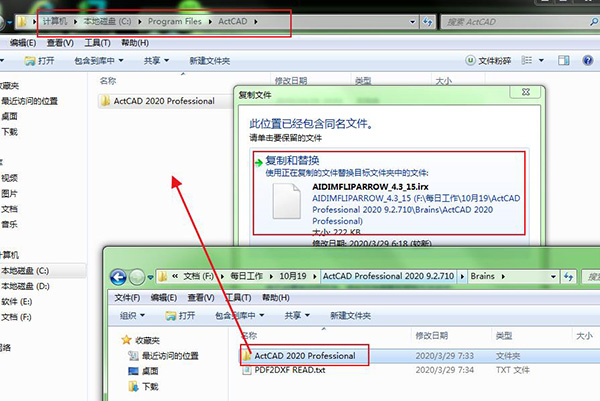Select 本地磁盘 (C:) in left sidebar
The width and height of the screenshot is (600, 401).
[x=24, y=271]
